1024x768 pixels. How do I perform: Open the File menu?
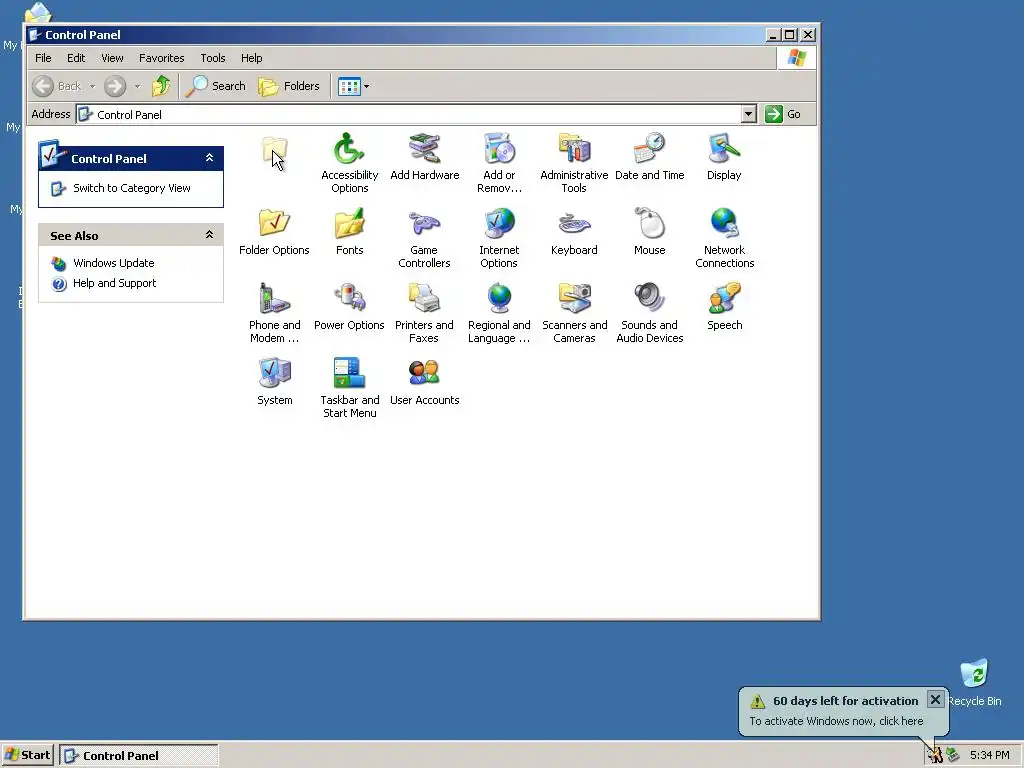[43, 58]
